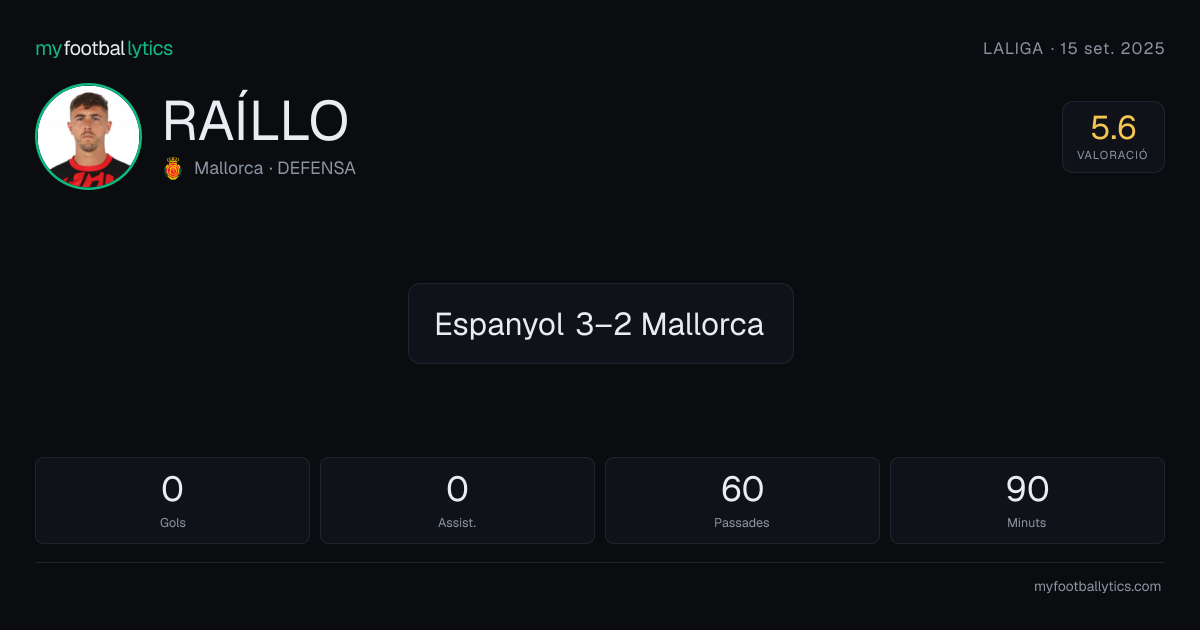
Task: Click the Gols label under zero
Action: (172, 523)
